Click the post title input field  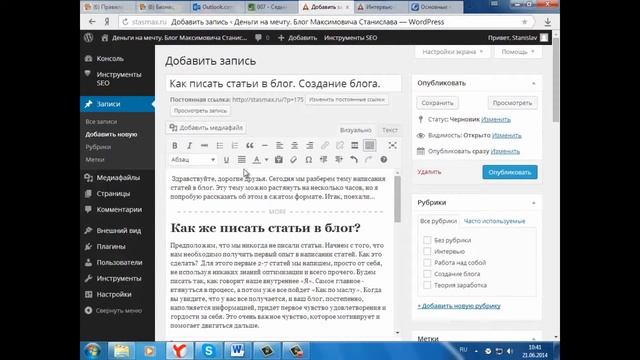point(284,84)
